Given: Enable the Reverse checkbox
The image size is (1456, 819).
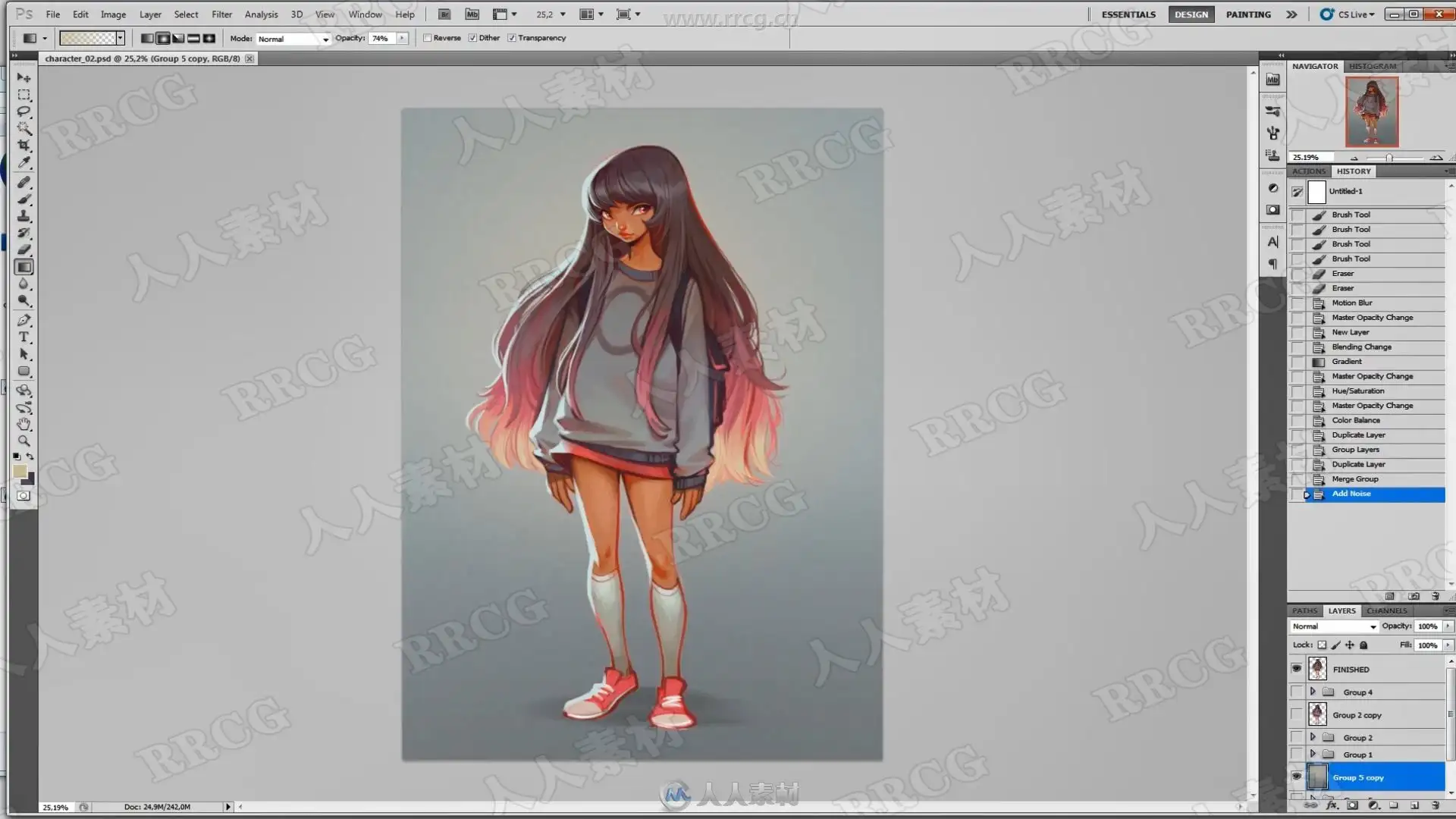Looking at the screenshot, I should pos(428,38).
